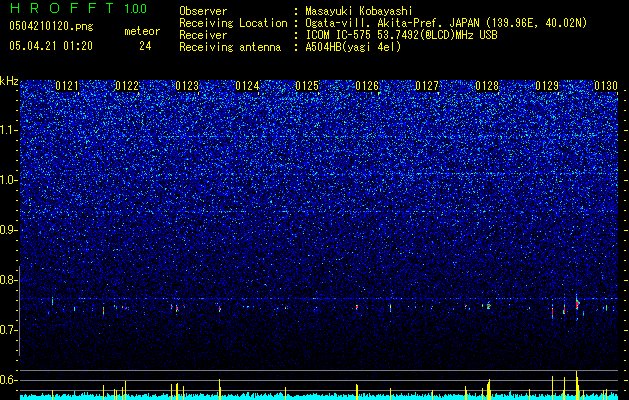Select the observer name Masayuki Kobayashi

[359, 11]
